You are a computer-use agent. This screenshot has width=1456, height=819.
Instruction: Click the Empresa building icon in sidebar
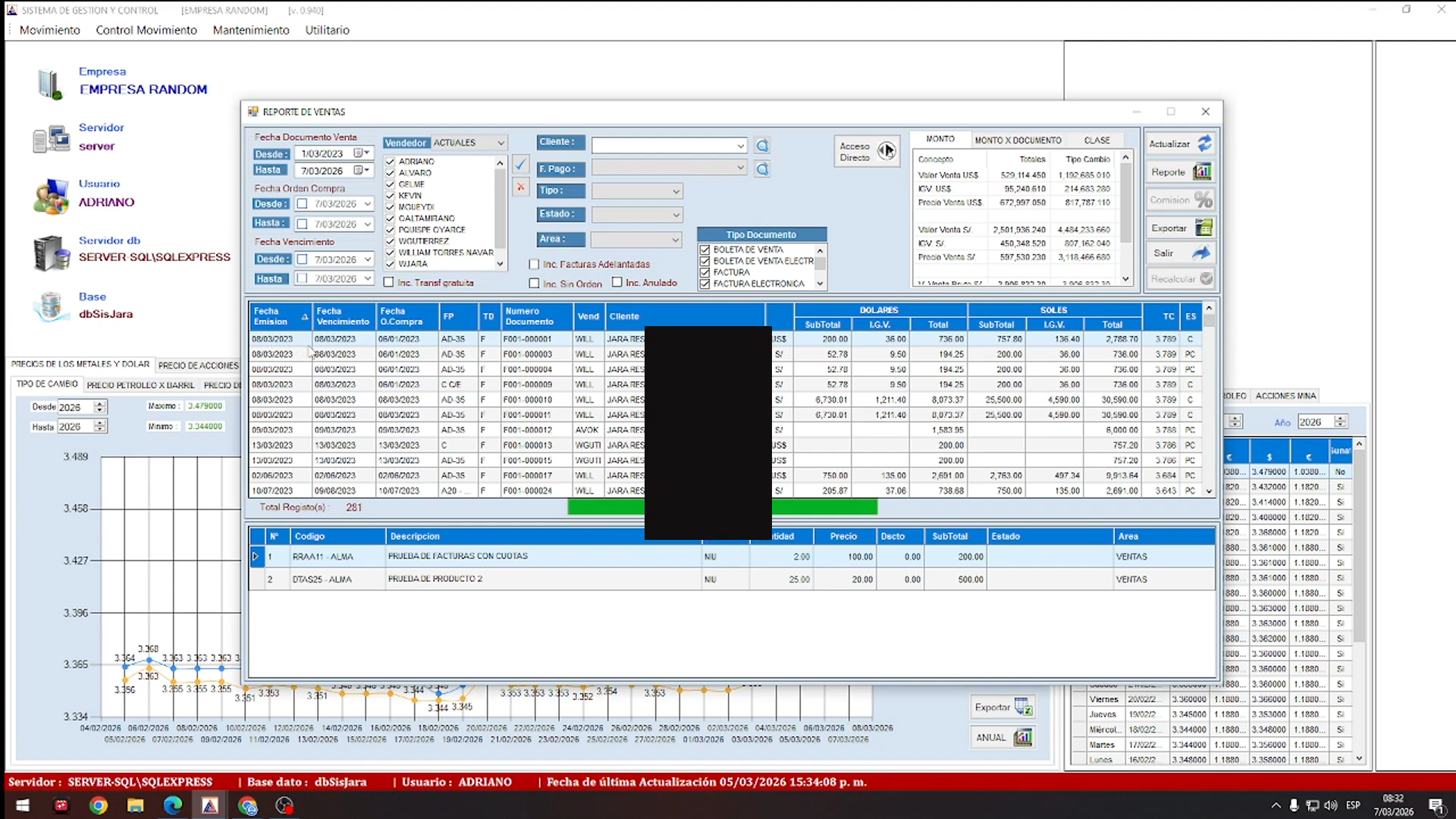50,83
